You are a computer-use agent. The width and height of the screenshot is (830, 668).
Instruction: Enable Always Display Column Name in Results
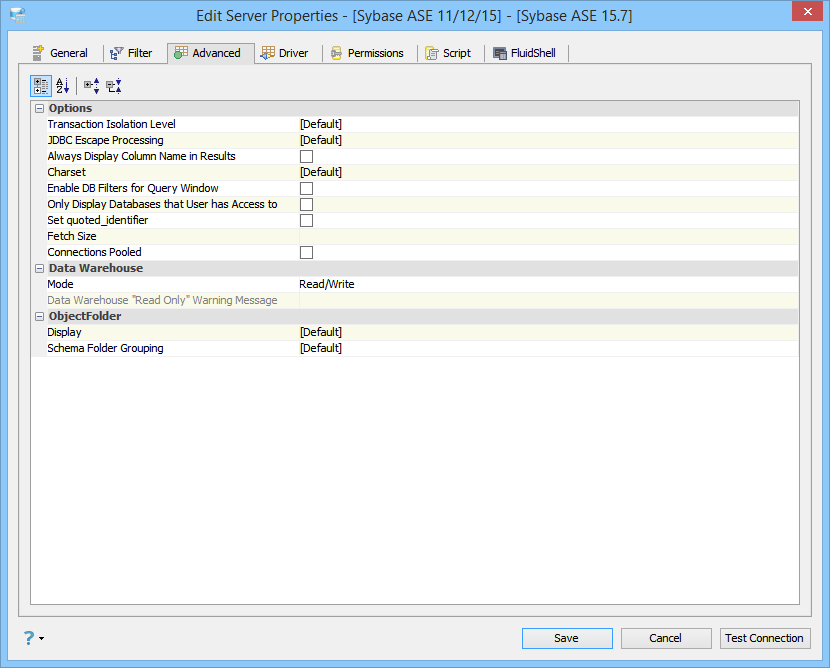(306, 157)
